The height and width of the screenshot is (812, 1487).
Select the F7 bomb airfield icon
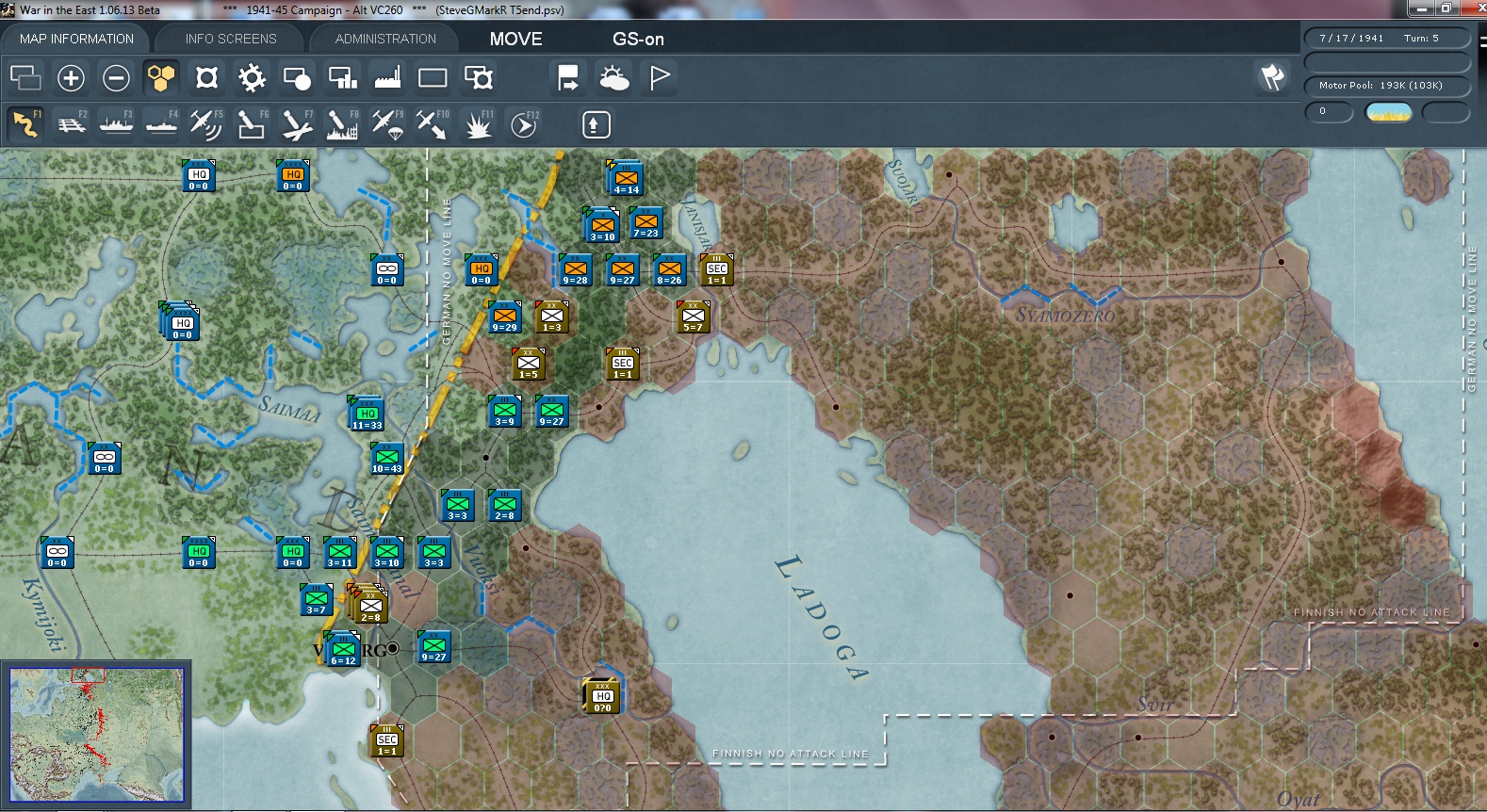(297, 123)
